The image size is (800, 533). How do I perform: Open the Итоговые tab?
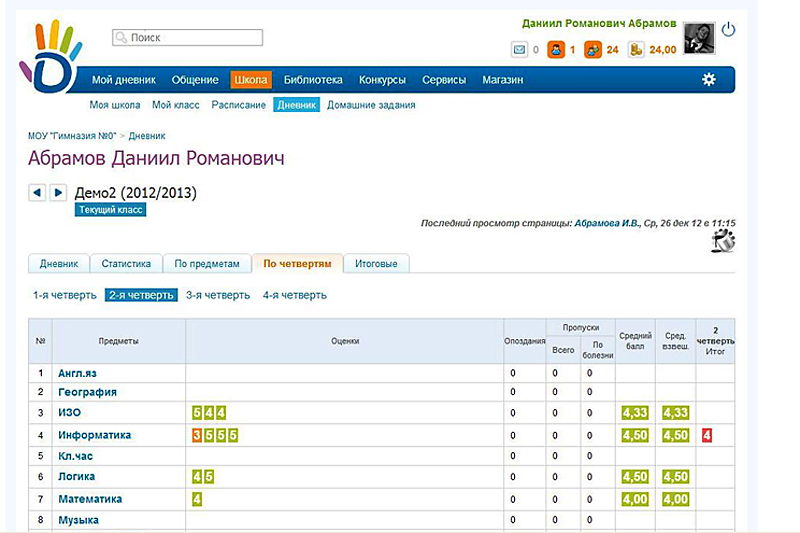point(377,264)
